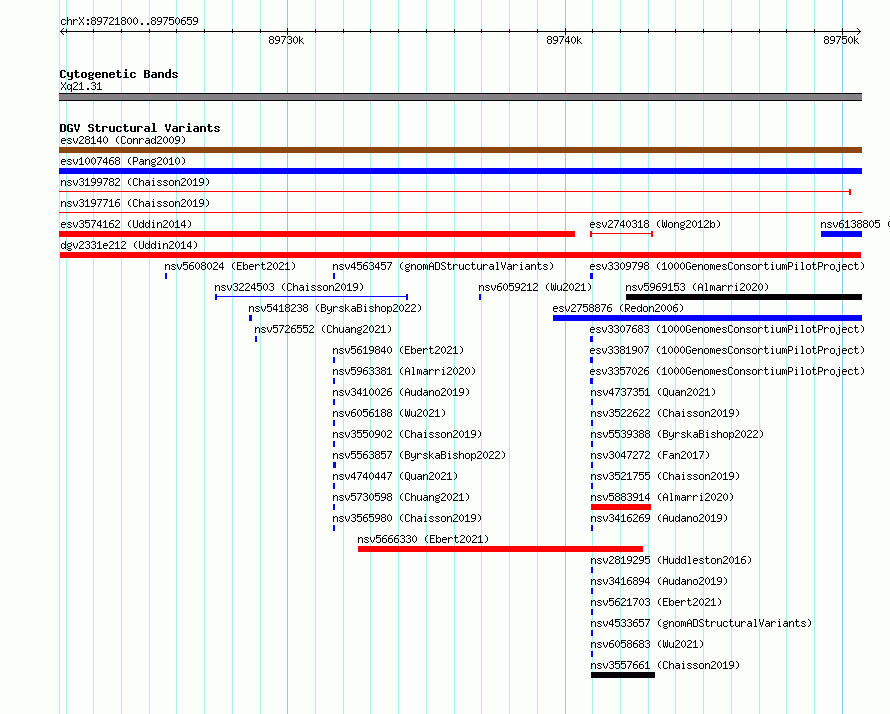Viewport: 890px width, 714px height.
Task: Click the nsv6138805 blue variant bar
Action: (841, 234)
